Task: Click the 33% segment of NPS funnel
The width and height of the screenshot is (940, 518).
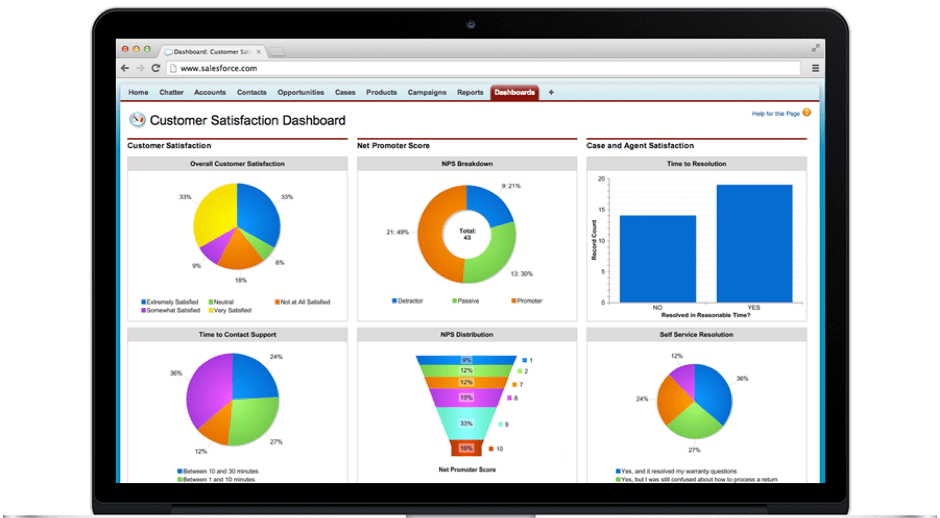Action: pos(466,423)
